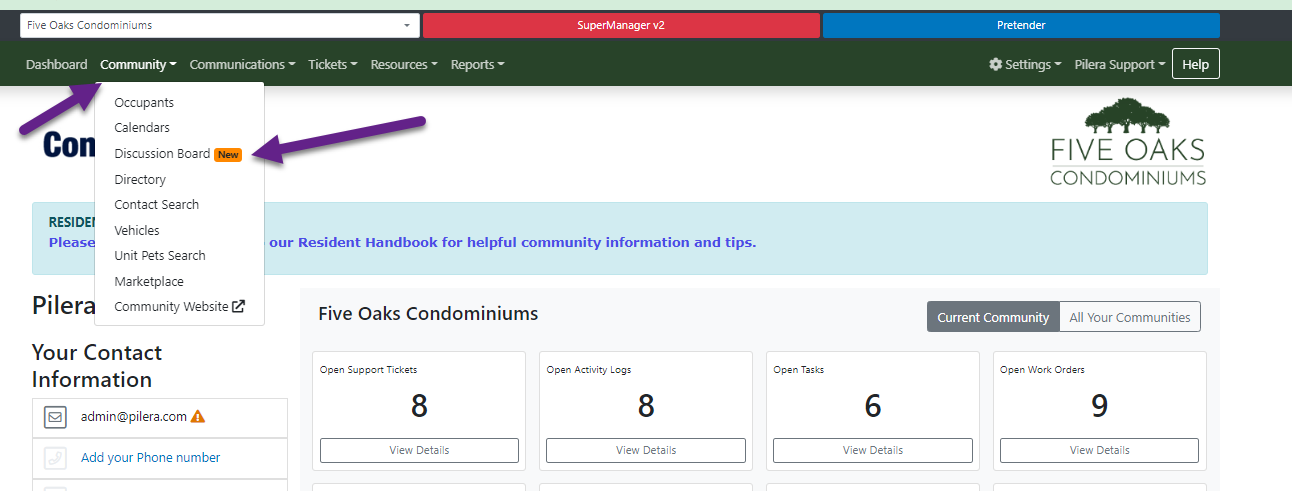
Task: Open the community selector dropdown
Action: click(219, 25)
